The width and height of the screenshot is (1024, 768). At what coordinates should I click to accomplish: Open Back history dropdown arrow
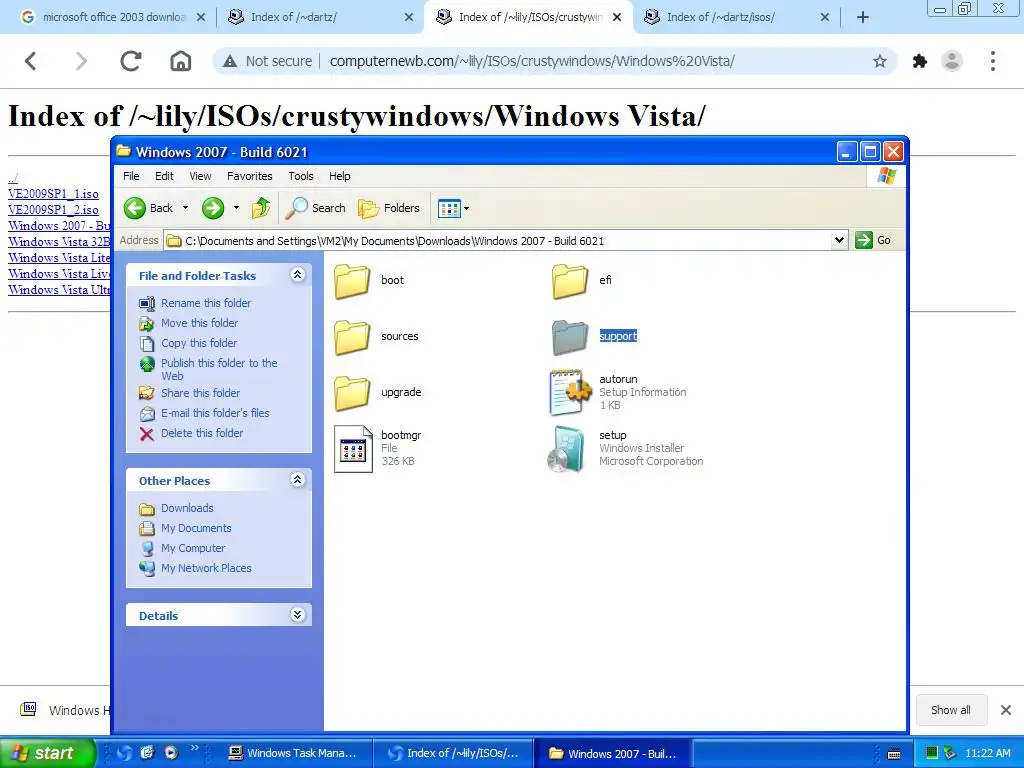pos(185,208)
